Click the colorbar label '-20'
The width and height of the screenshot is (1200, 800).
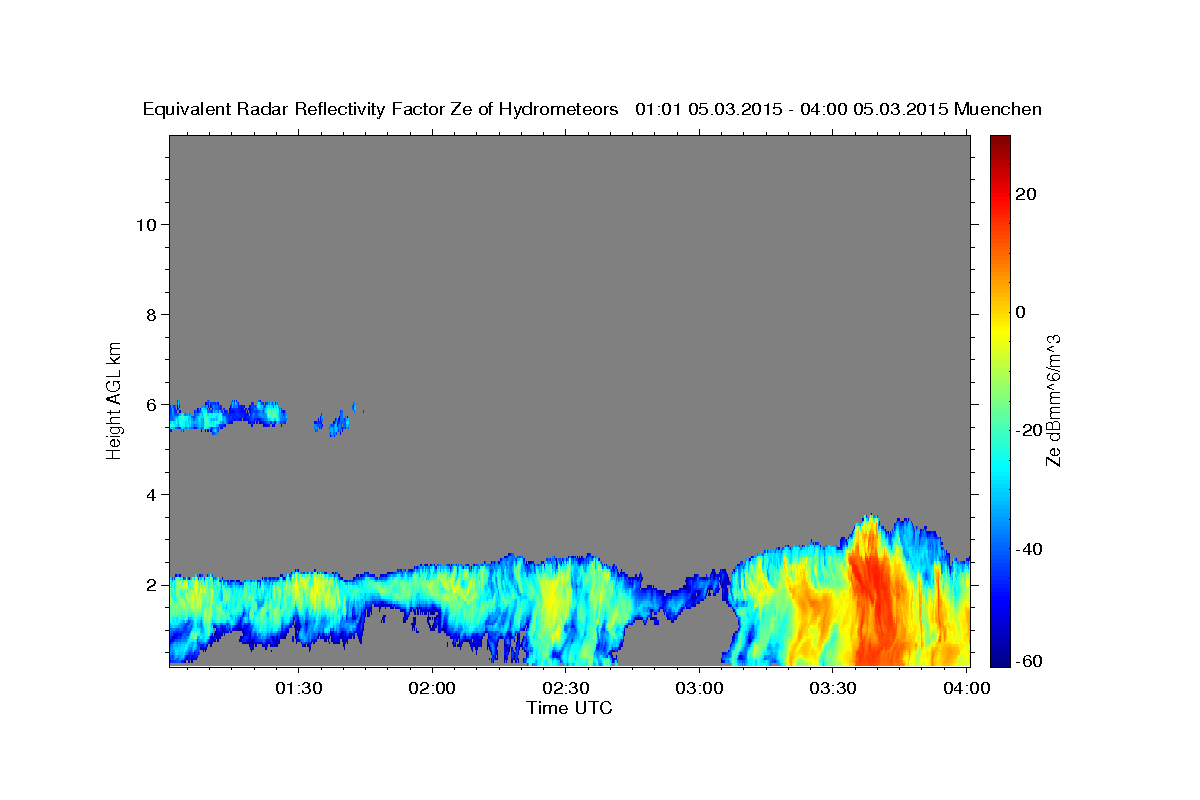tap(1030, 430)
